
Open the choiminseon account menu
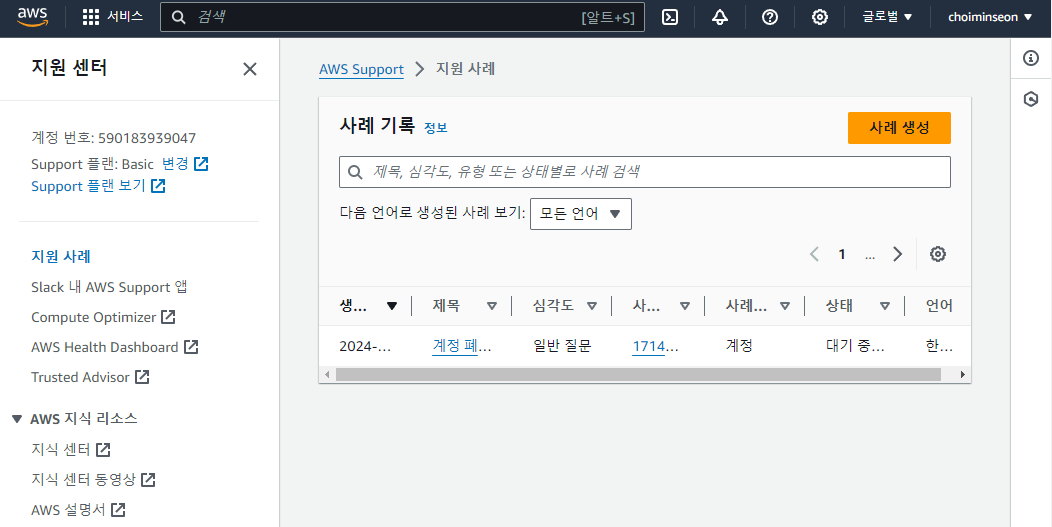coord(990,17)
